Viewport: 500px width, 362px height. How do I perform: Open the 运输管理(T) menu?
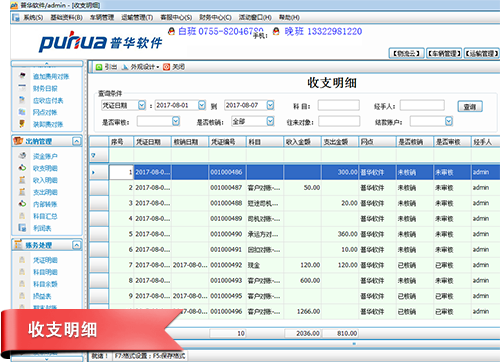137,17
